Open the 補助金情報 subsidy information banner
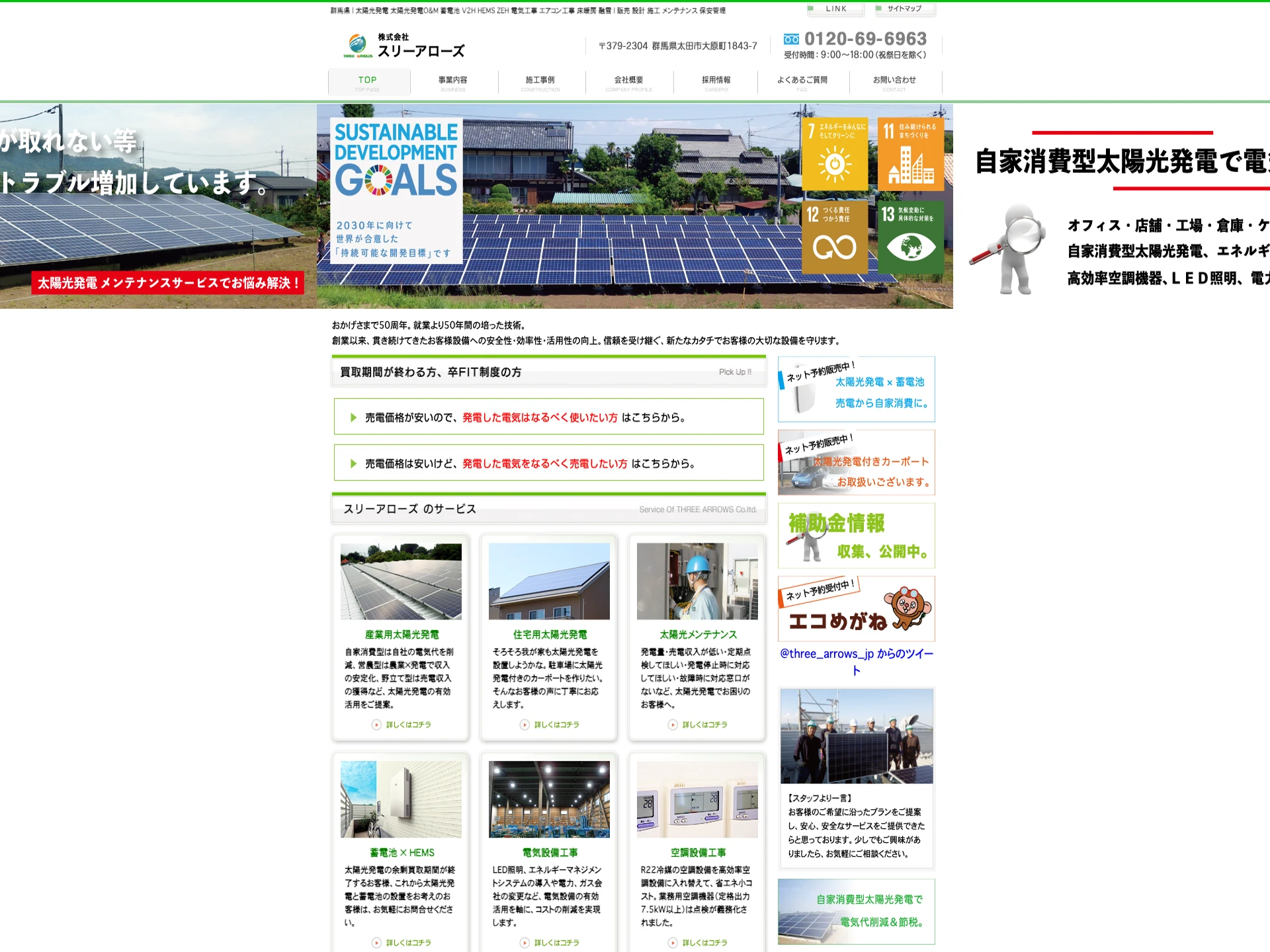Screen dimensions: 1270x952 pyautogui.click(x=856, y=535)
